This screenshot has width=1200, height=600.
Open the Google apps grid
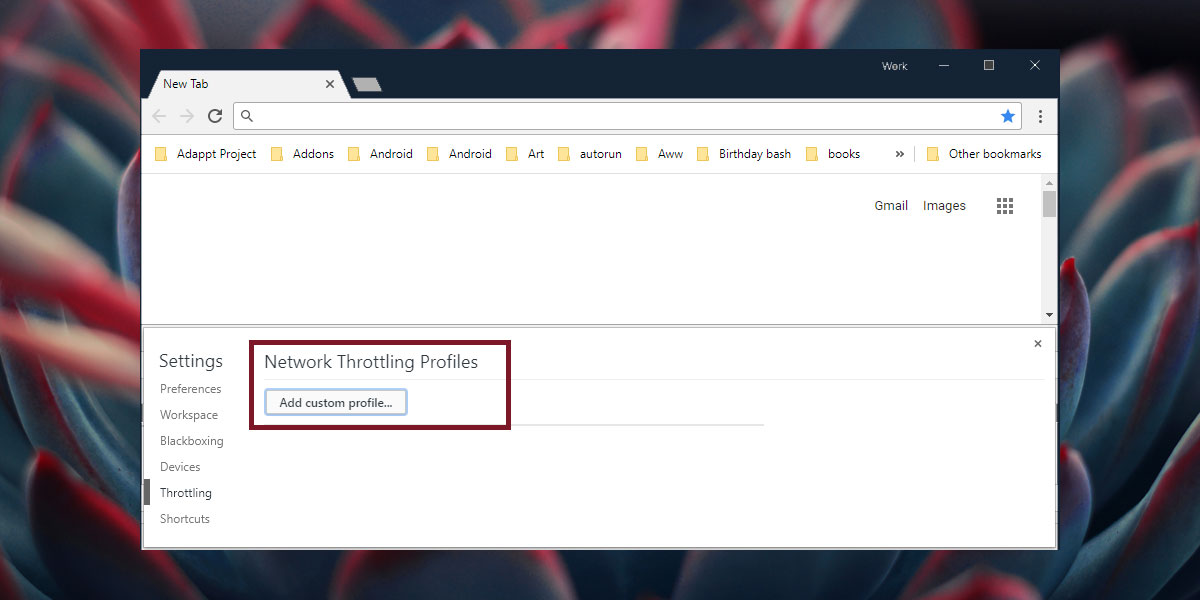click(x=1005, y=206)
